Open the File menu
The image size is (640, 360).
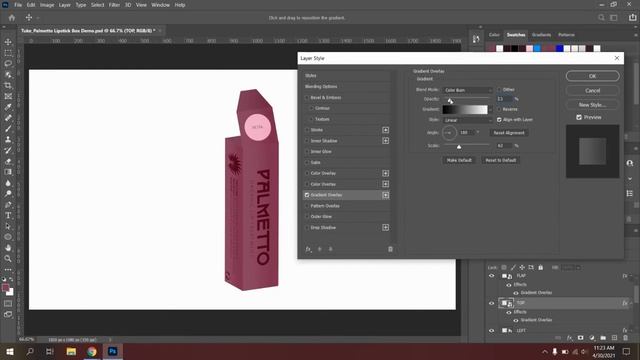click(18, 5)
